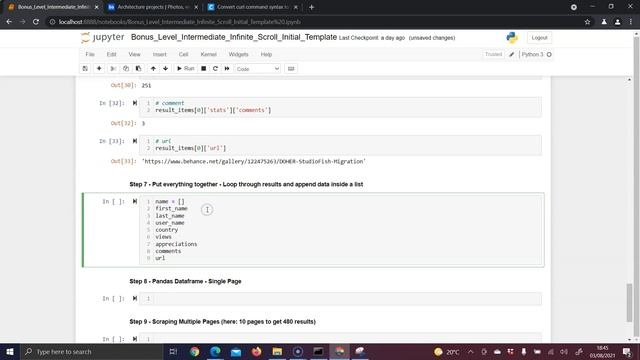Move selected cell up arrow

point(153,69)
